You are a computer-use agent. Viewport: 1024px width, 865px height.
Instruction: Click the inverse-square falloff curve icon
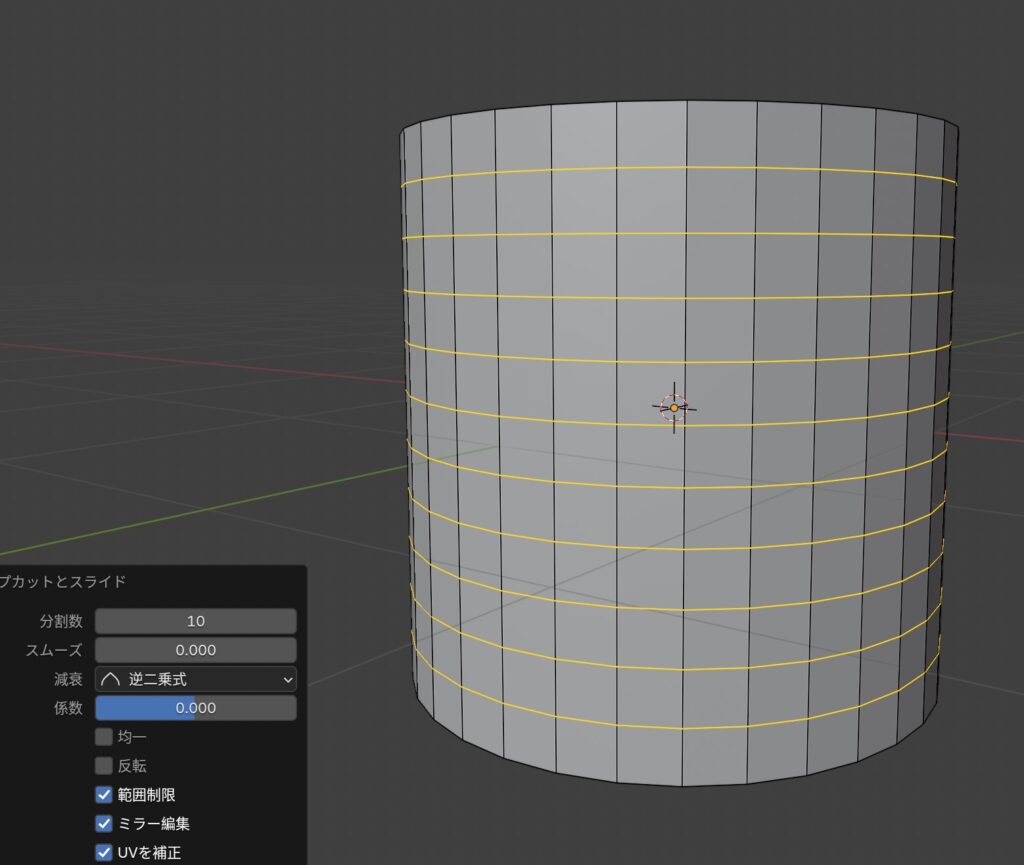click(111, 679)
